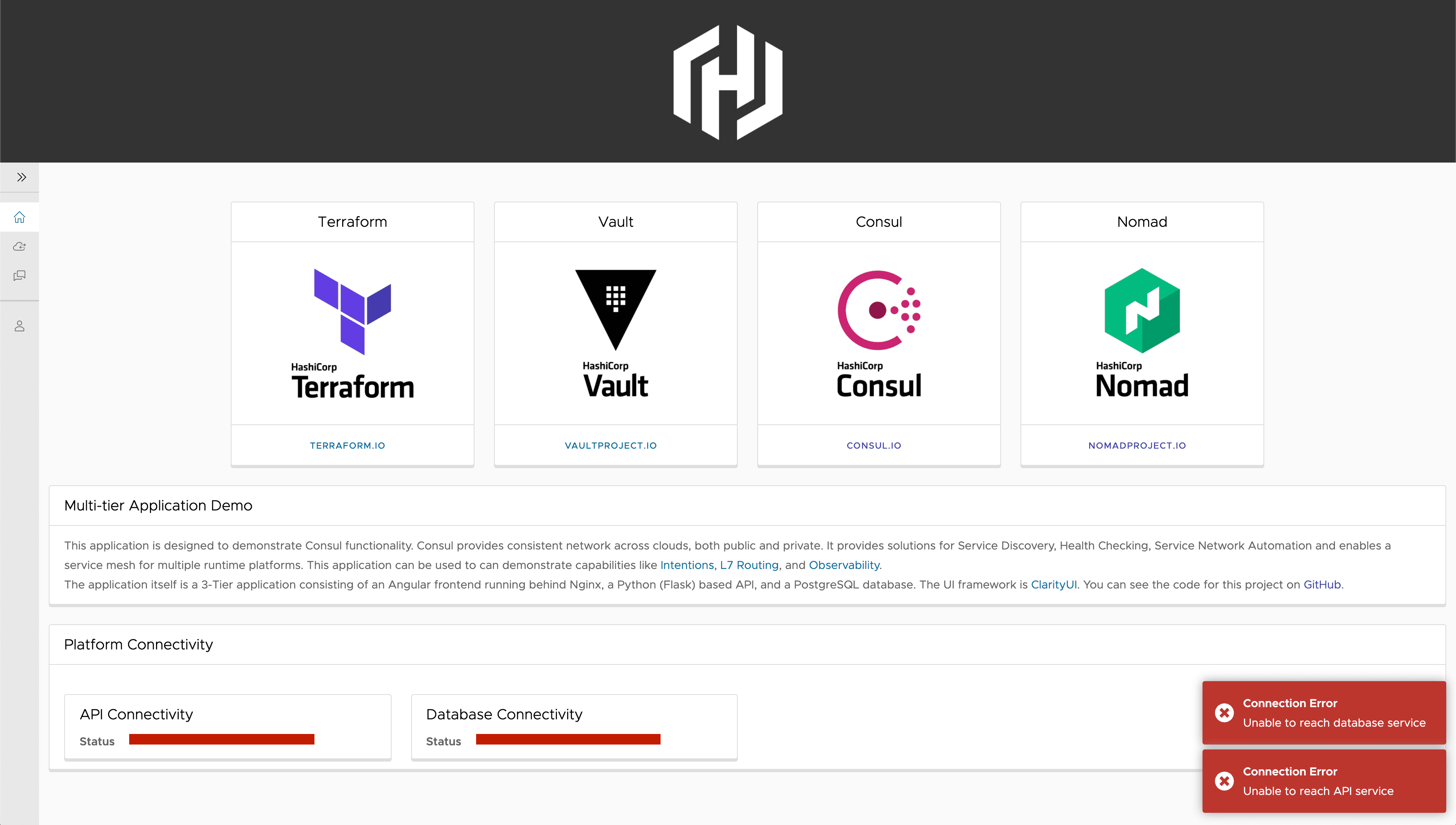Click the user profile icon in sidebar
1456x825 pixels.
click(x=19, y=326)
